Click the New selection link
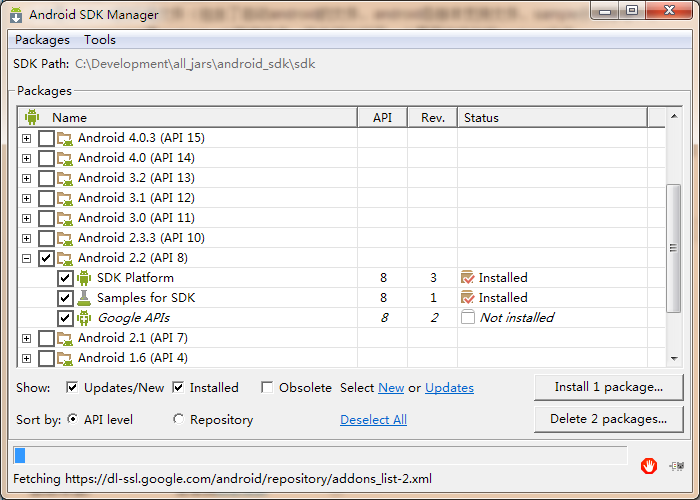The image size is (700, 500). pos(391,388)
